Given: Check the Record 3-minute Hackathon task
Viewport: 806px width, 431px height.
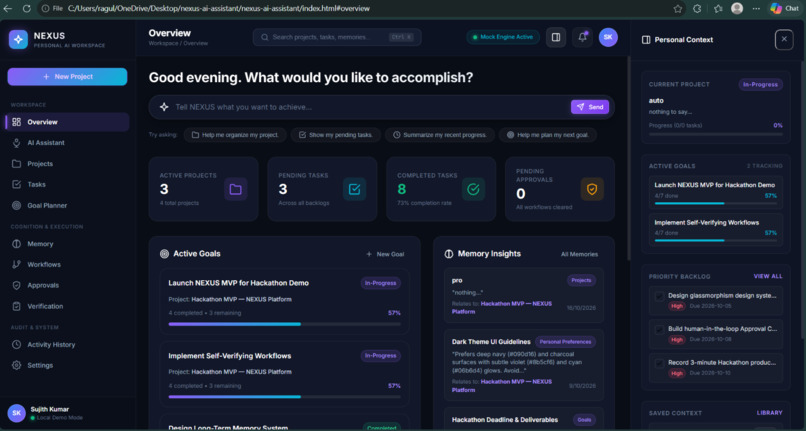Looking at the screenshot, I should pyautogui.click(x=660, y=363).
